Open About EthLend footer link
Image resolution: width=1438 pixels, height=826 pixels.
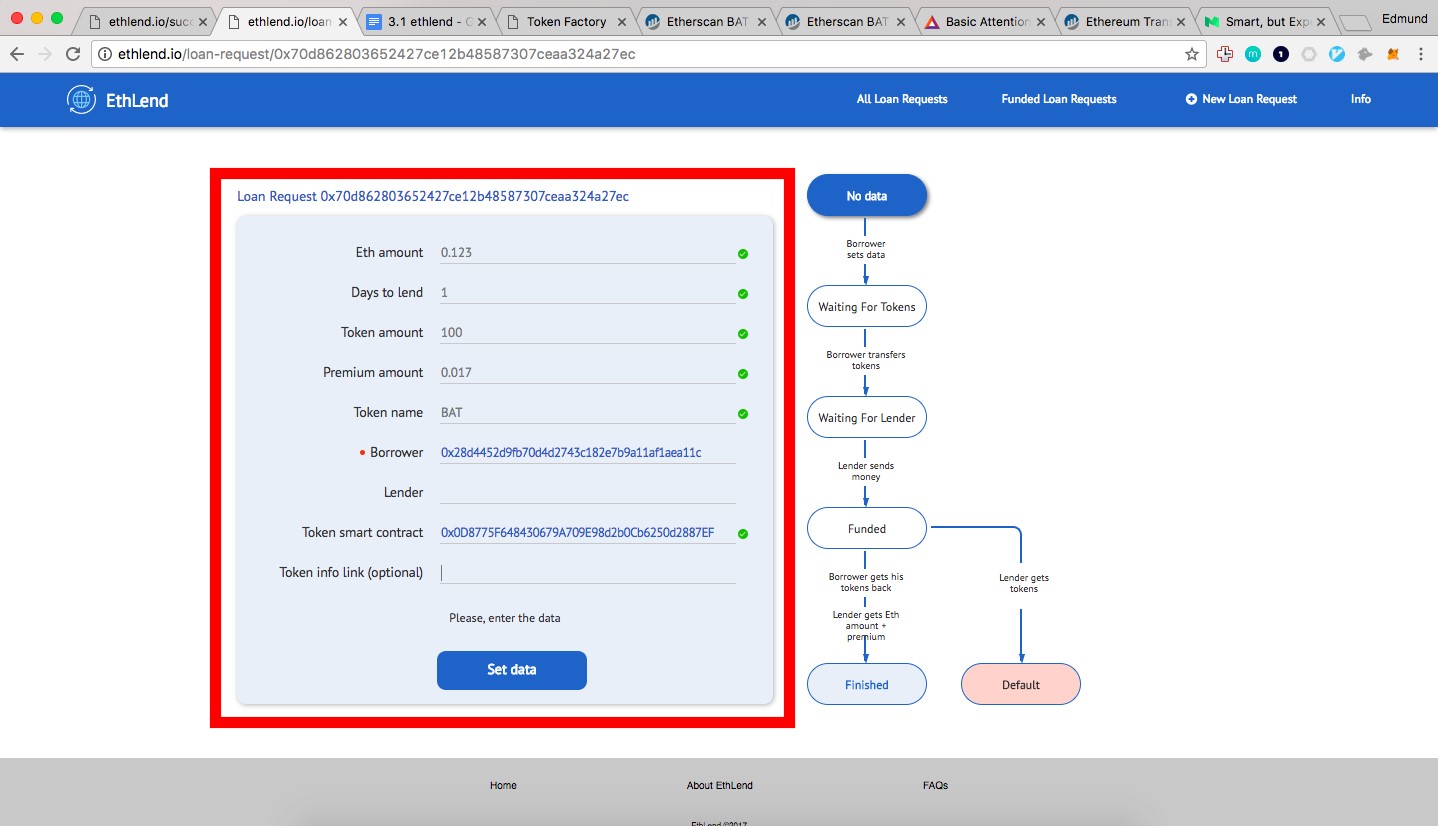(720, 786)
